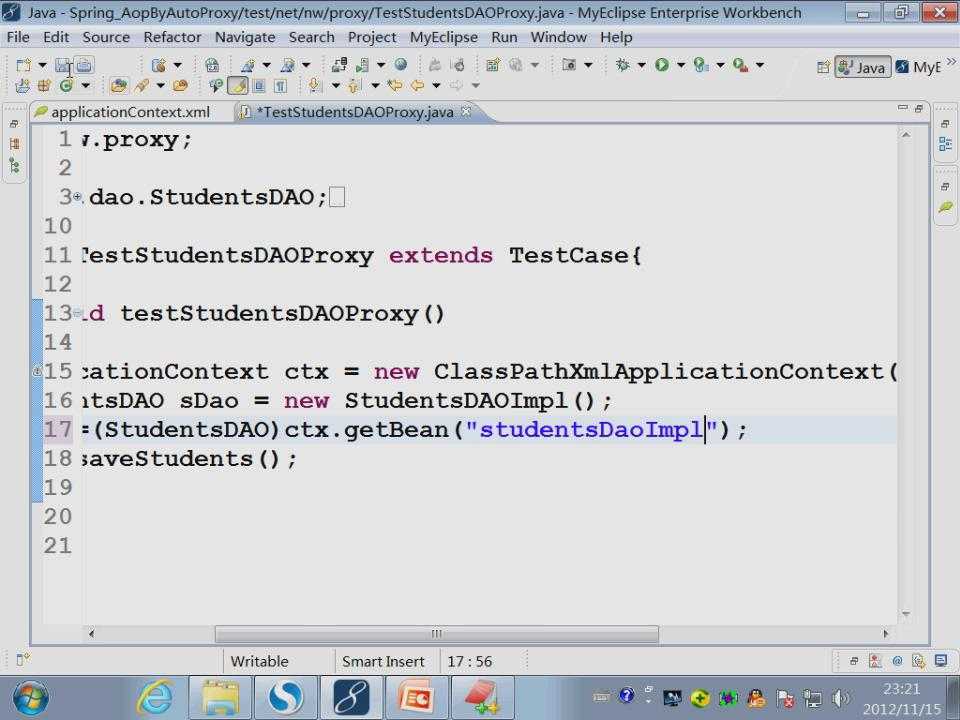The image size is (960, 720).
Task: Minimize the editor area button
Action: [902, 108]
